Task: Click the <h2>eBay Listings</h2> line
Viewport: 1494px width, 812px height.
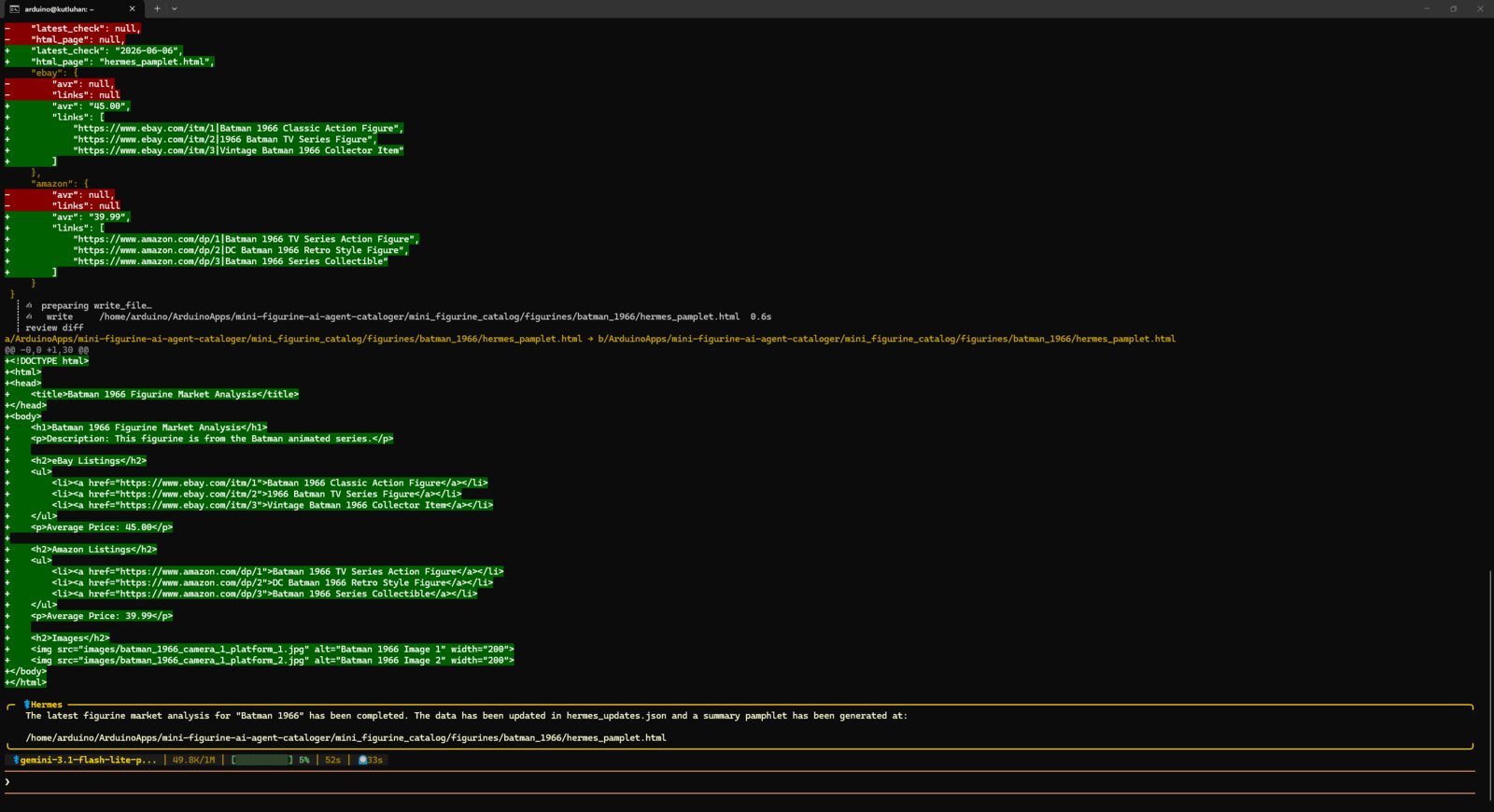Action: 89,461
